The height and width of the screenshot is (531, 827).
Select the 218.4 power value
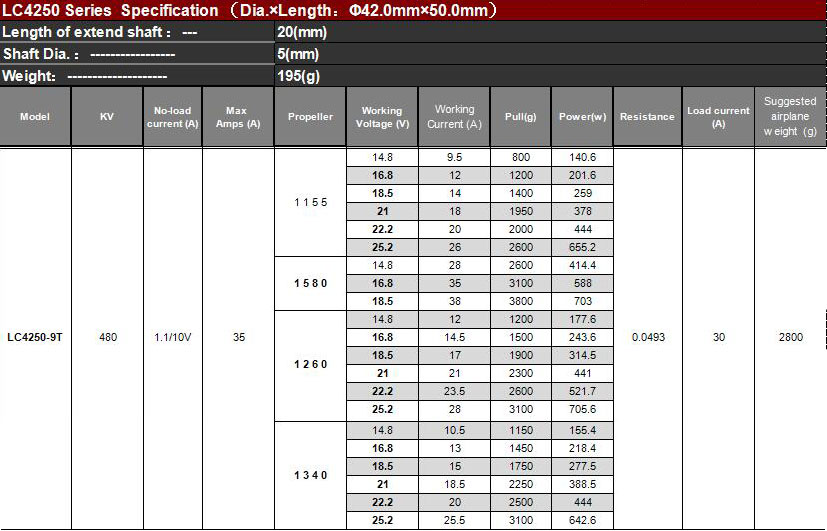tap(582, 448)
